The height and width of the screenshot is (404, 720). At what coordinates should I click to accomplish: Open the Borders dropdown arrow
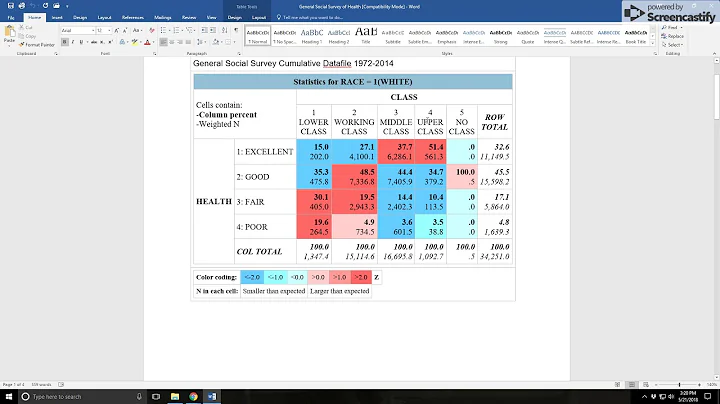click(234, 42)
